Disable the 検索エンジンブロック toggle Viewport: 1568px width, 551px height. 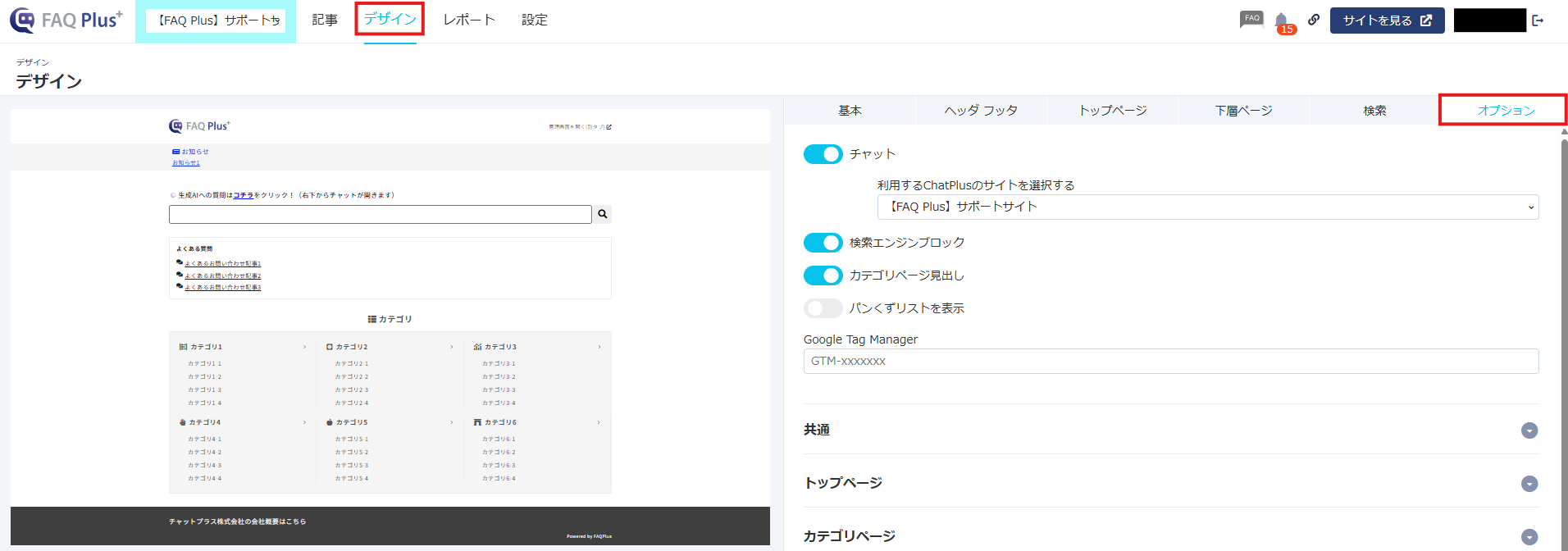pyautogui.click(x=823, y=243)
